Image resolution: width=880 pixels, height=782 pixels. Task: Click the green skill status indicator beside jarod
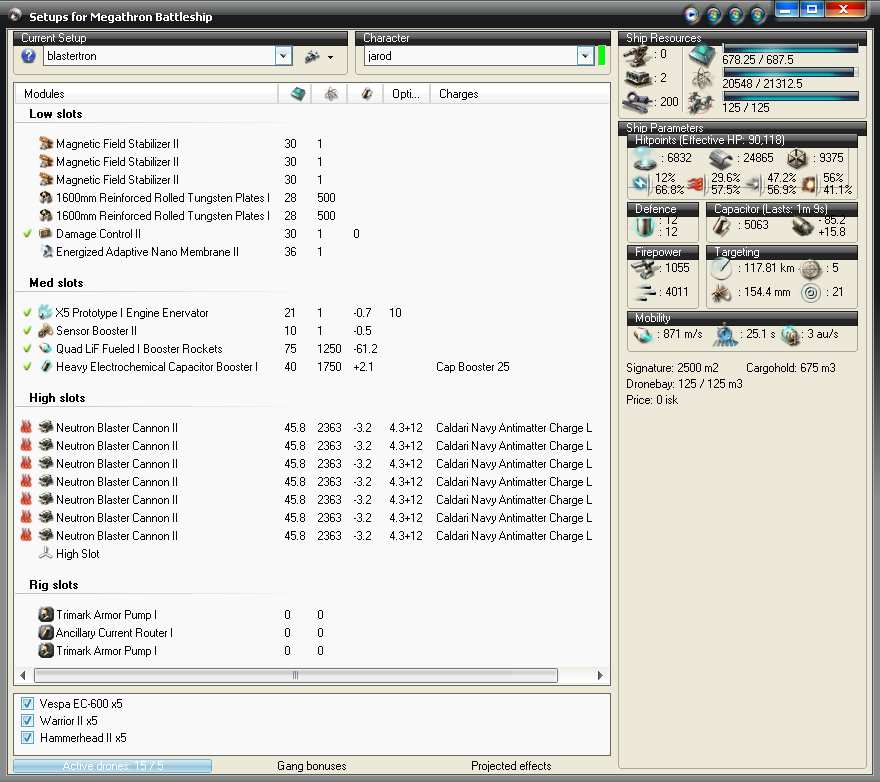pyautogui.click(x=602, y=56)
